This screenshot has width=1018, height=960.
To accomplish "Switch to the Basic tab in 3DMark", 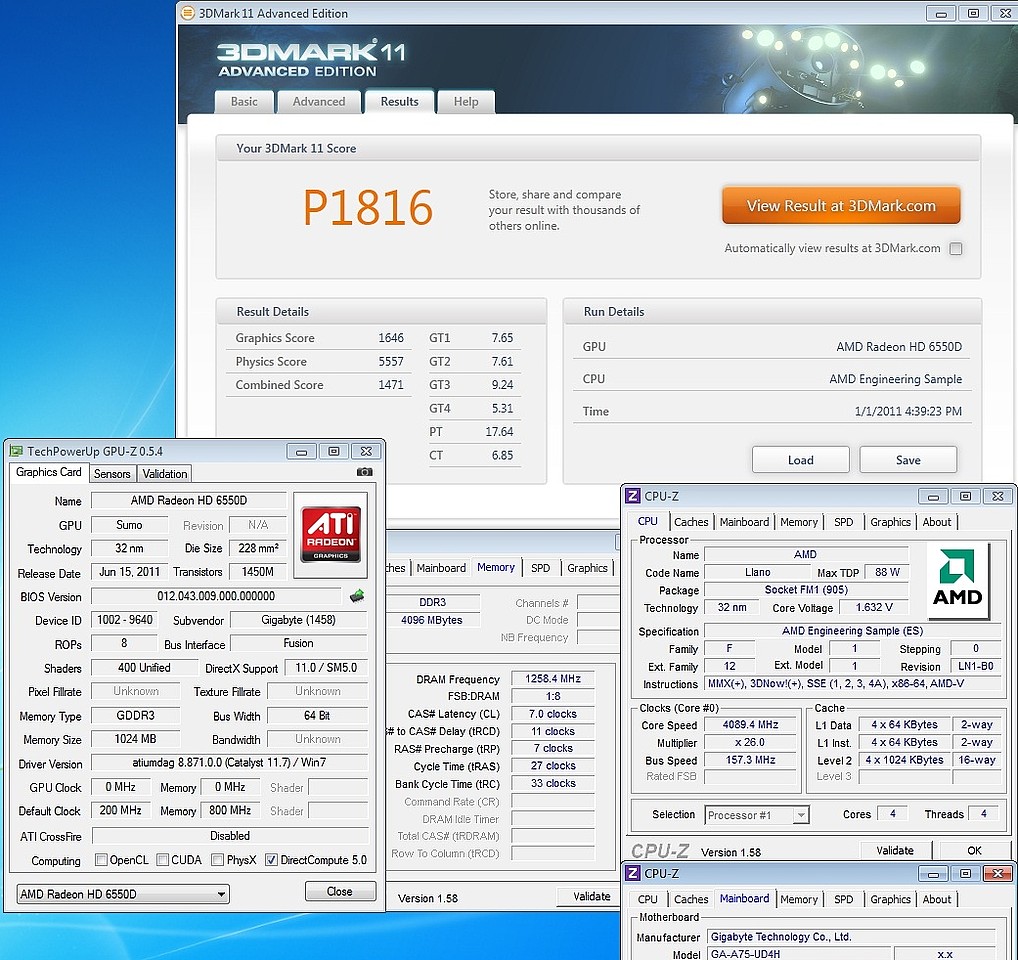I will tap(244, 102).
